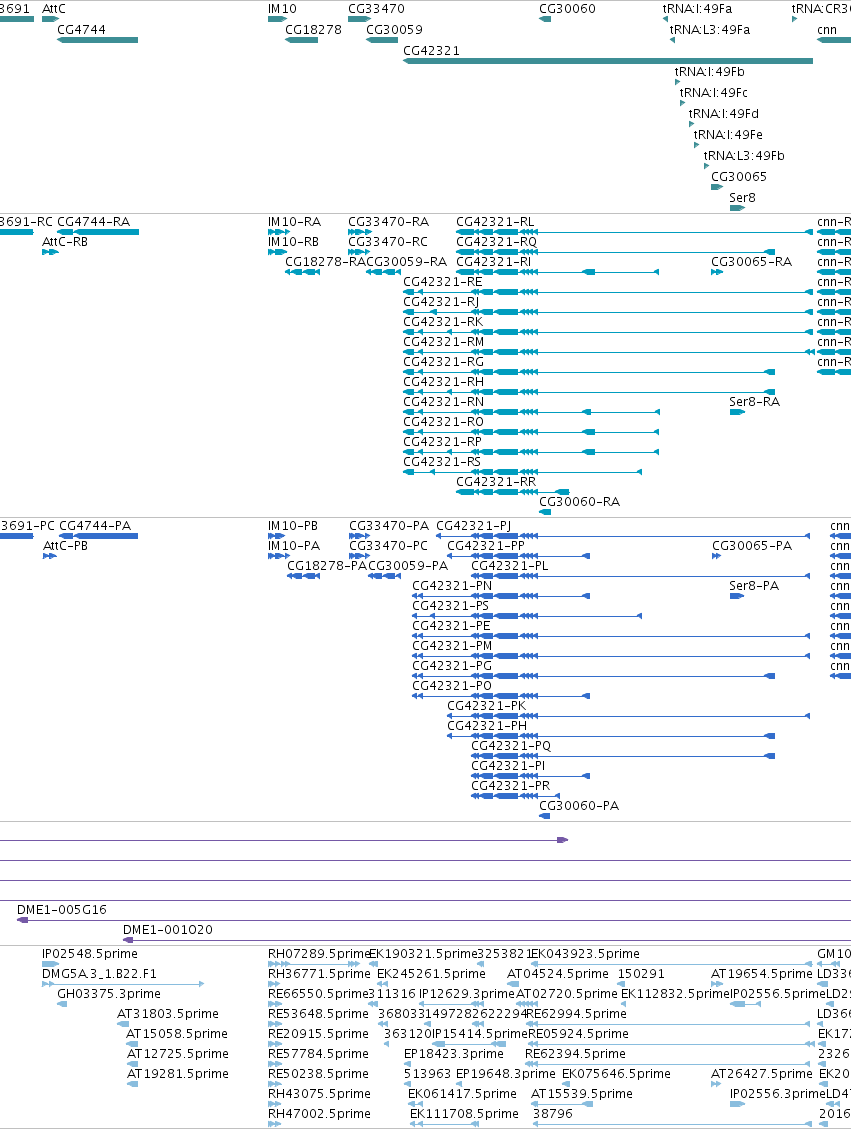Click the CG30065 gene label
The image size is (851, 1129).
pyautogui.click(x=739, y=176)
